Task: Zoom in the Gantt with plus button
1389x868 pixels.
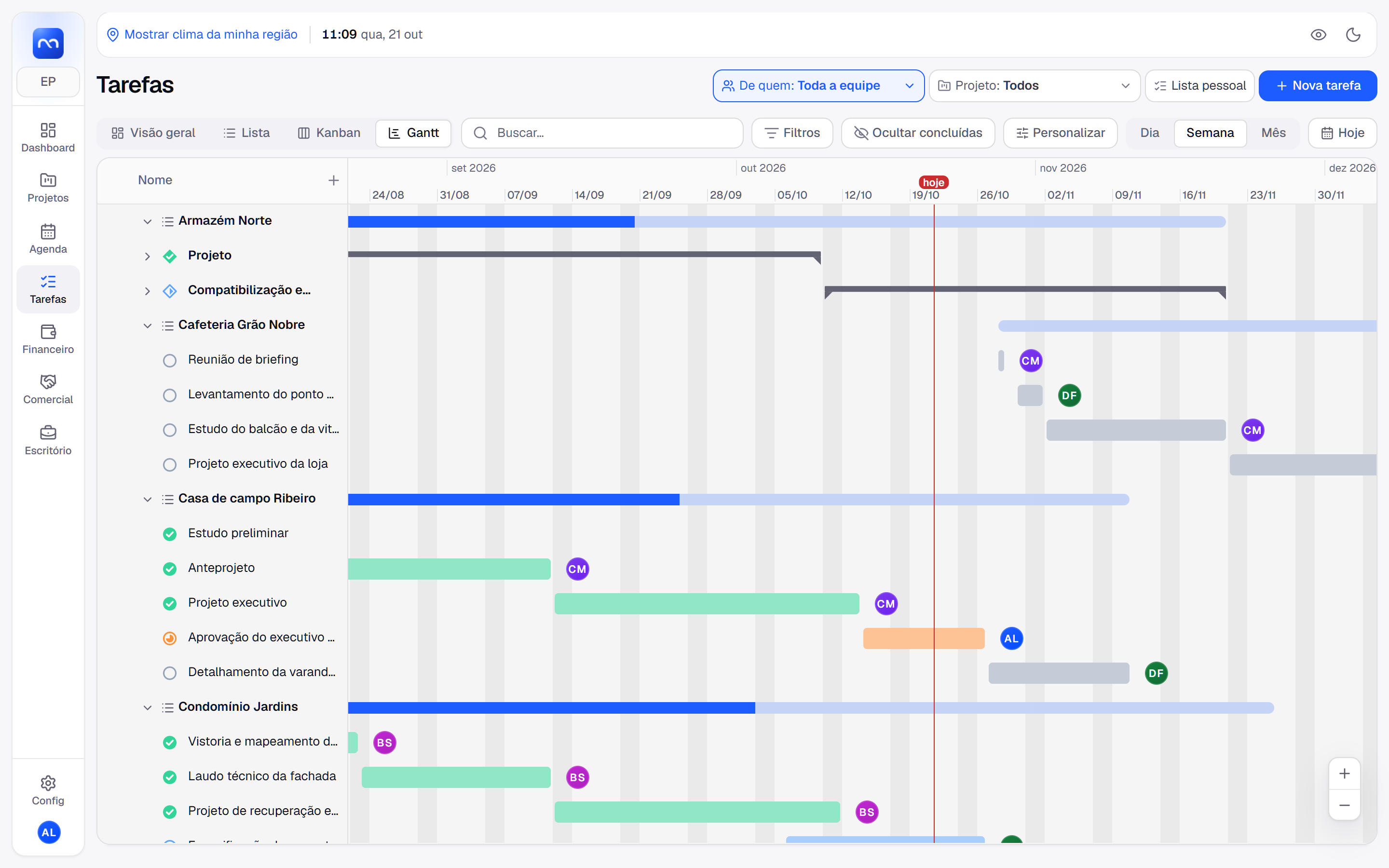Action: pos(1344,773)
